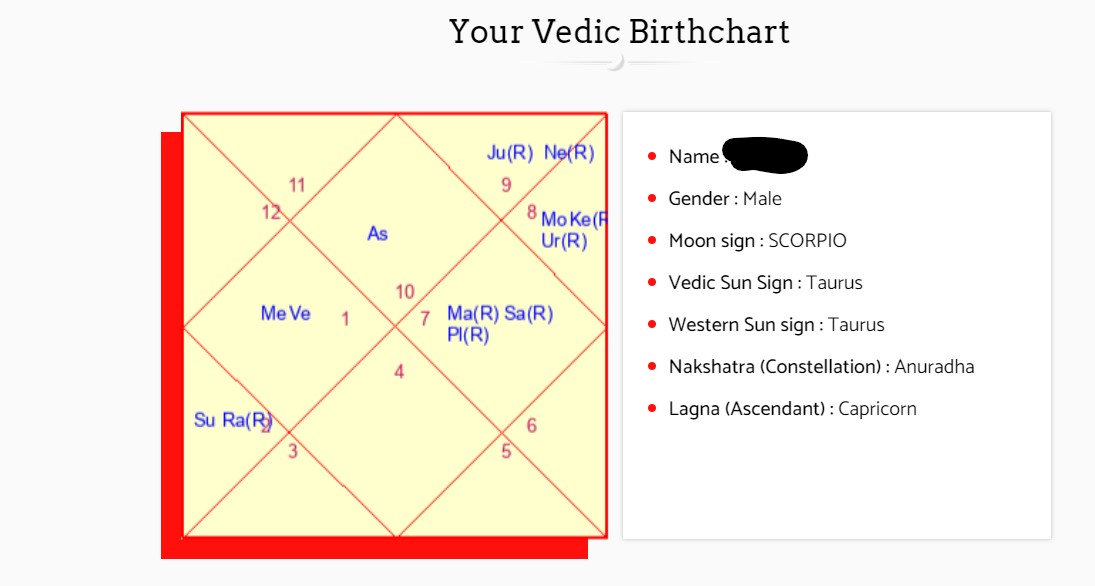Click 'Lagna (Ascendant) : Capricorn' entry
Screen dimensions: 1095x586
coord(793,409)
